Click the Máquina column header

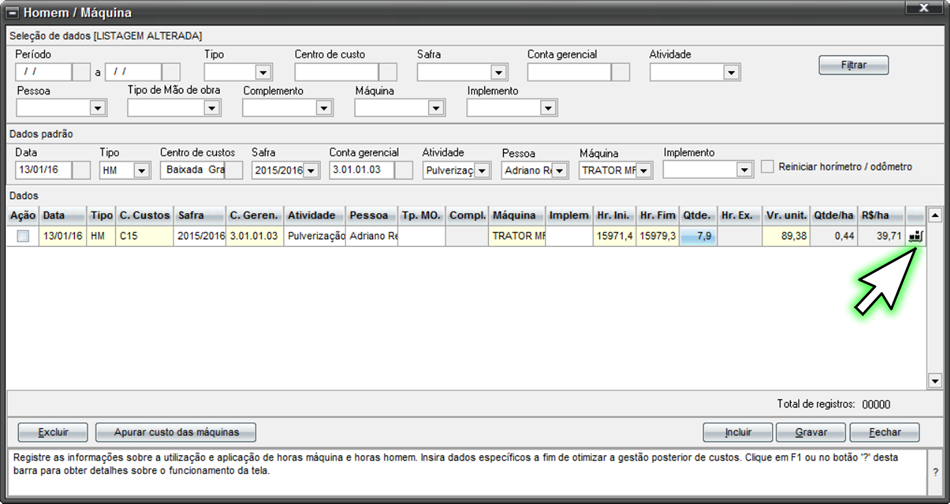517,216
